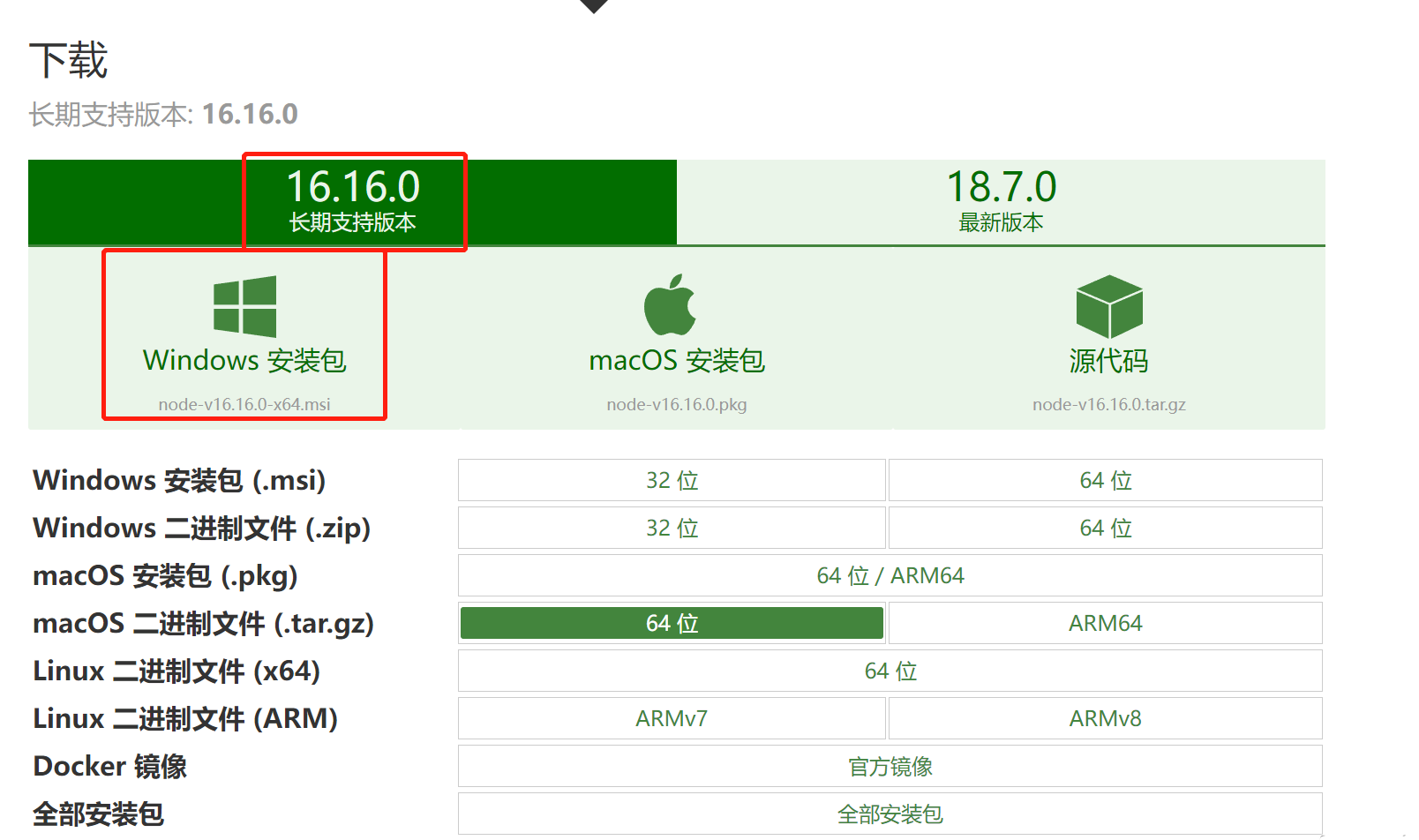1419x840 pixels.
Task: Click ARM64 for macOS 二进制文件 (.tar.gz)
Action: (1105, 623)
